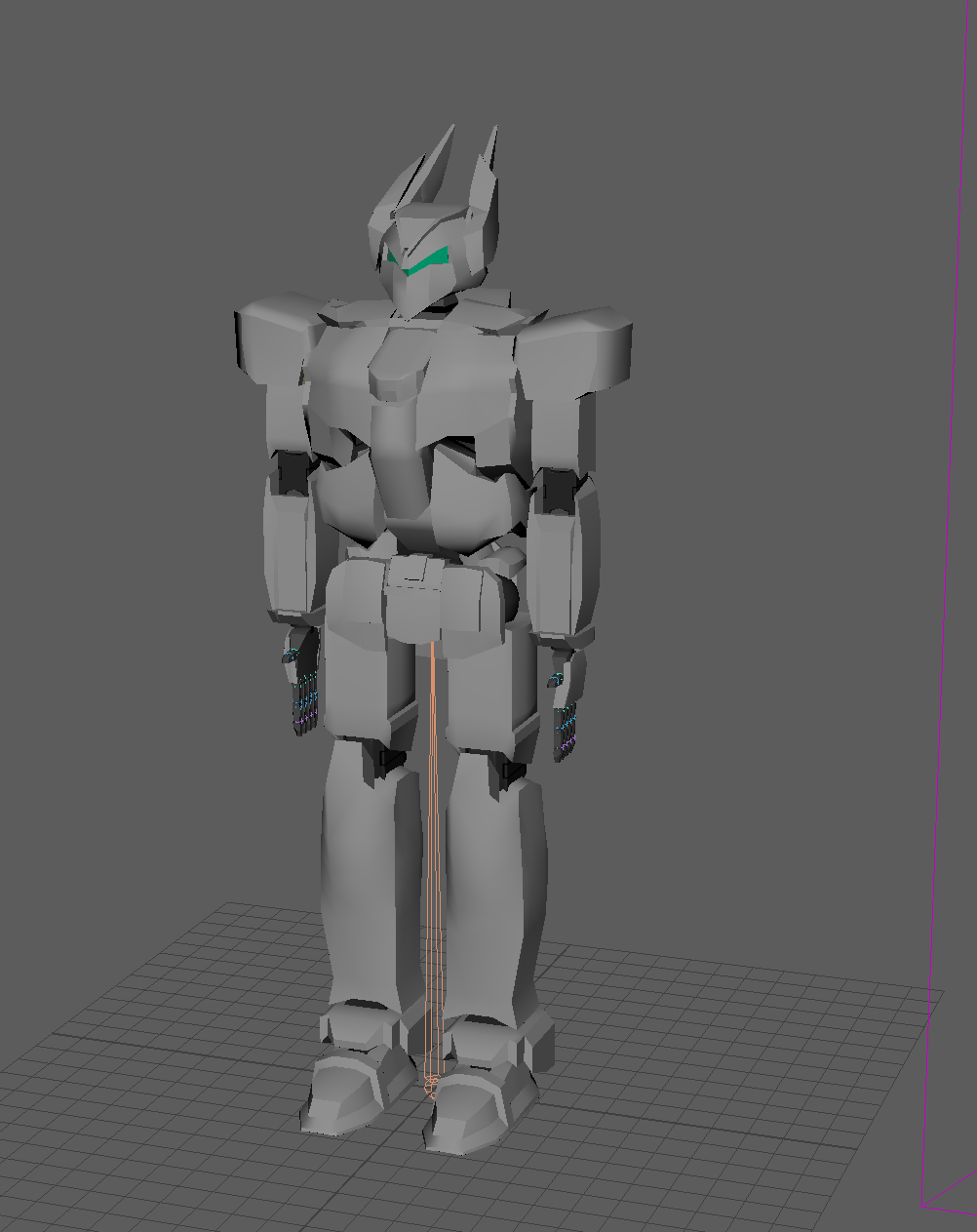
Task: Click the orange spine curve between the legs
Action: (x=433, y=829)
